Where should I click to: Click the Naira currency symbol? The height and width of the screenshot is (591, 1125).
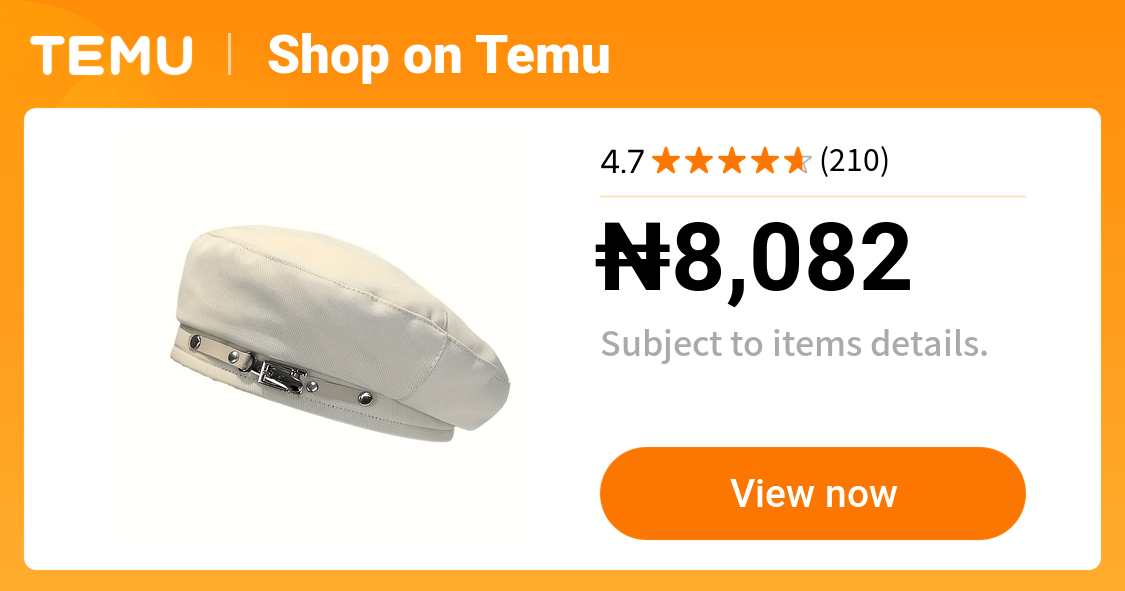[633, 257]
